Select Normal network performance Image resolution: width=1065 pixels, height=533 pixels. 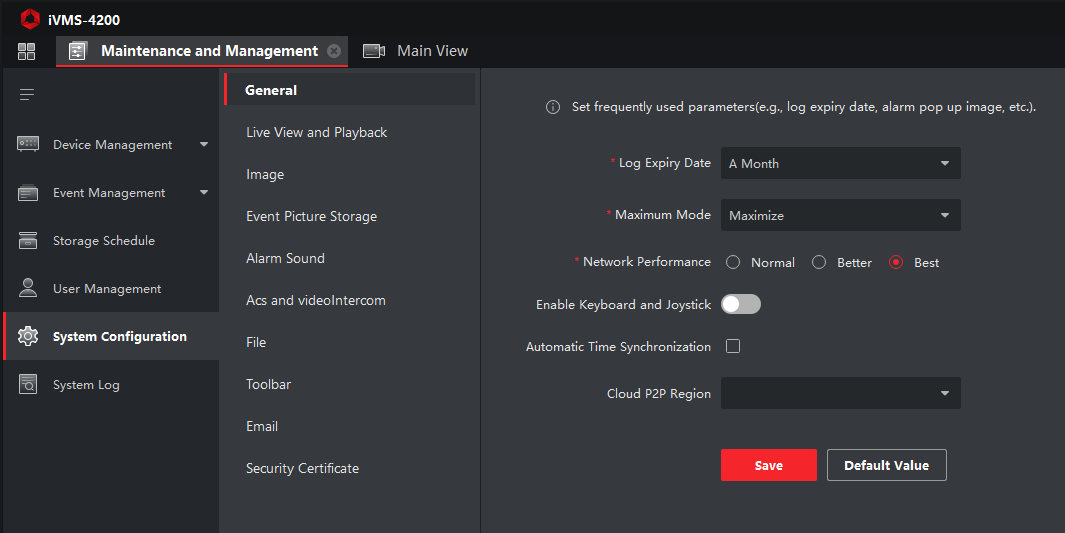733,263
